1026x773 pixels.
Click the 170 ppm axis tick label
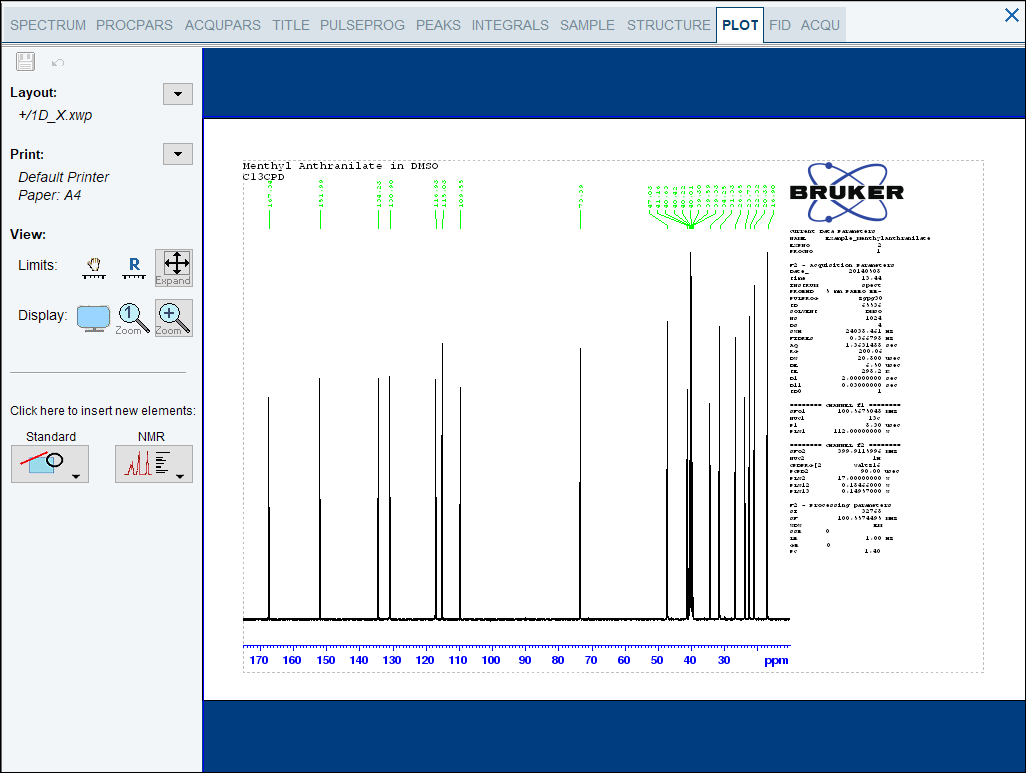click(x=258, y=660)
